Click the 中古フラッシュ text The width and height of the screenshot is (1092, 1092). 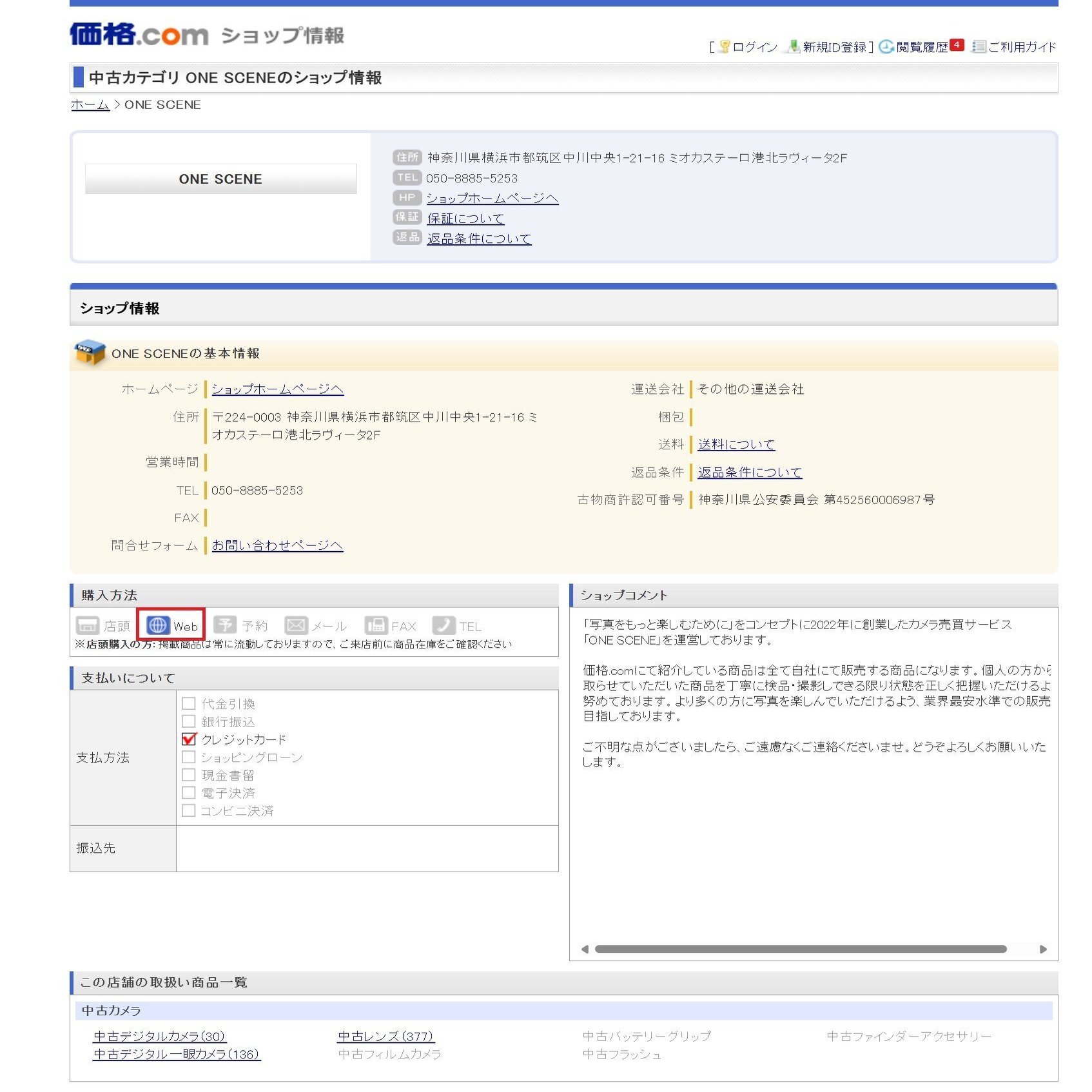click(x=621, y=1054)
